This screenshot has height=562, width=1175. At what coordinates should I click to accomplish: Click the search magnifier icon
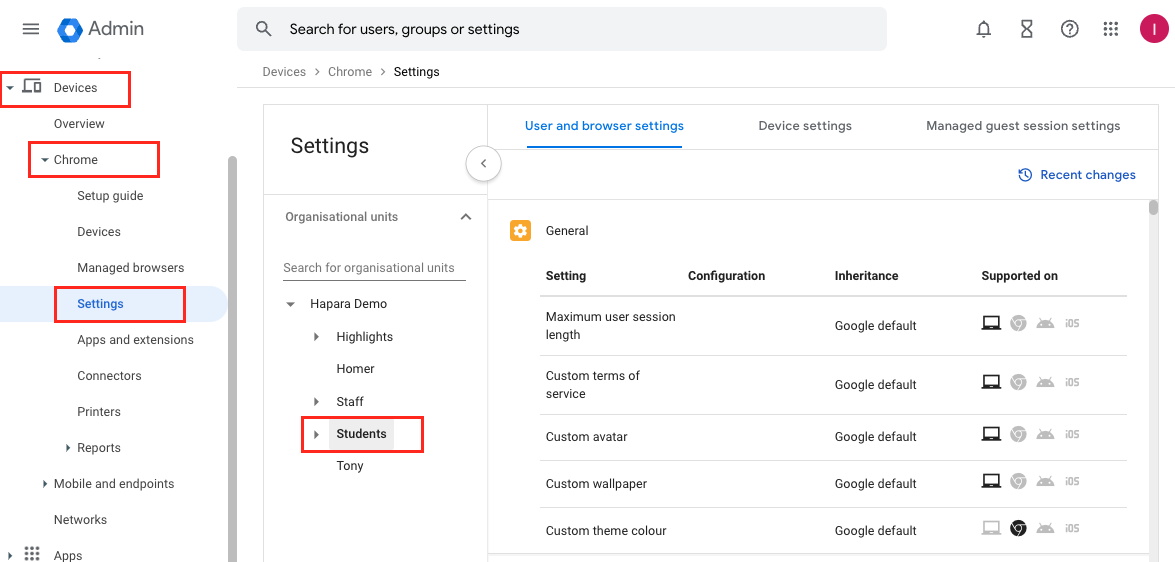coord(263,29)
